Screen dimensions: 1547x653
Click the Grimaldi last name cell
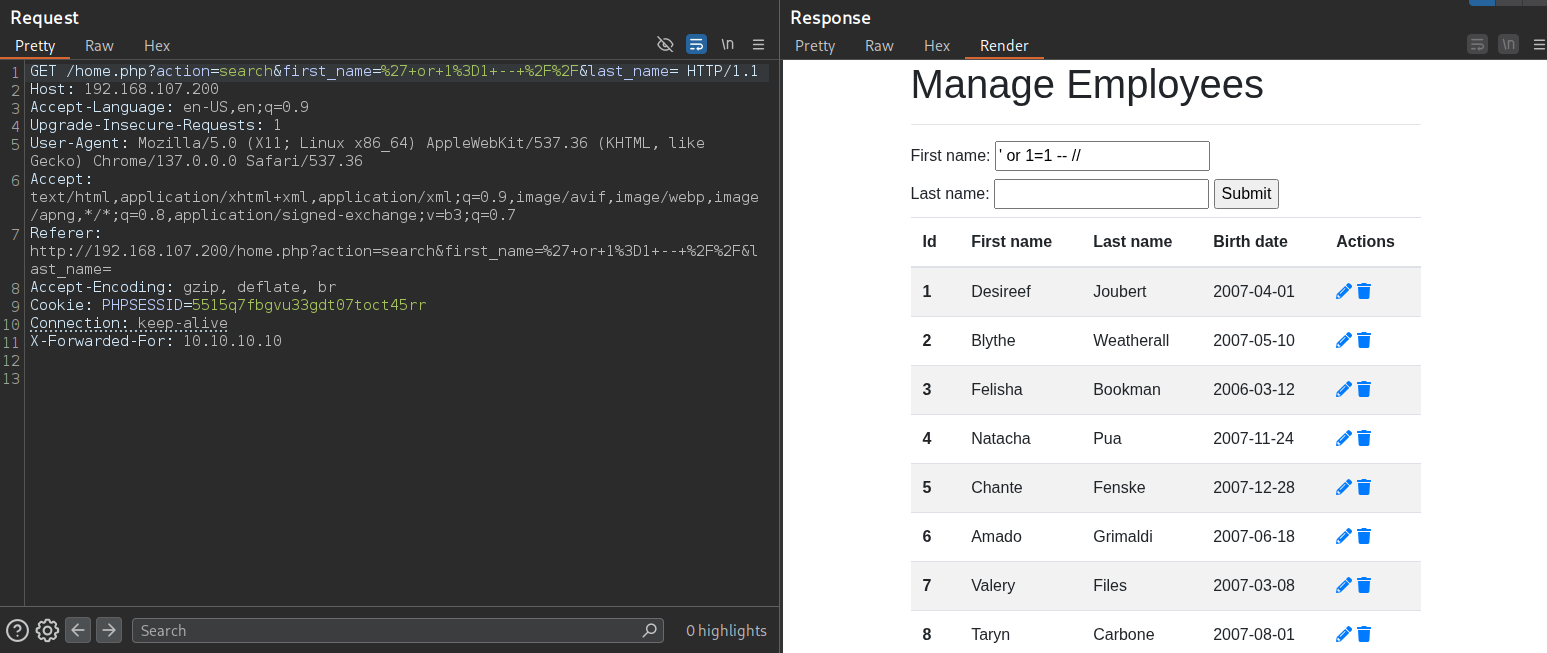click(x=1122, y=536)
